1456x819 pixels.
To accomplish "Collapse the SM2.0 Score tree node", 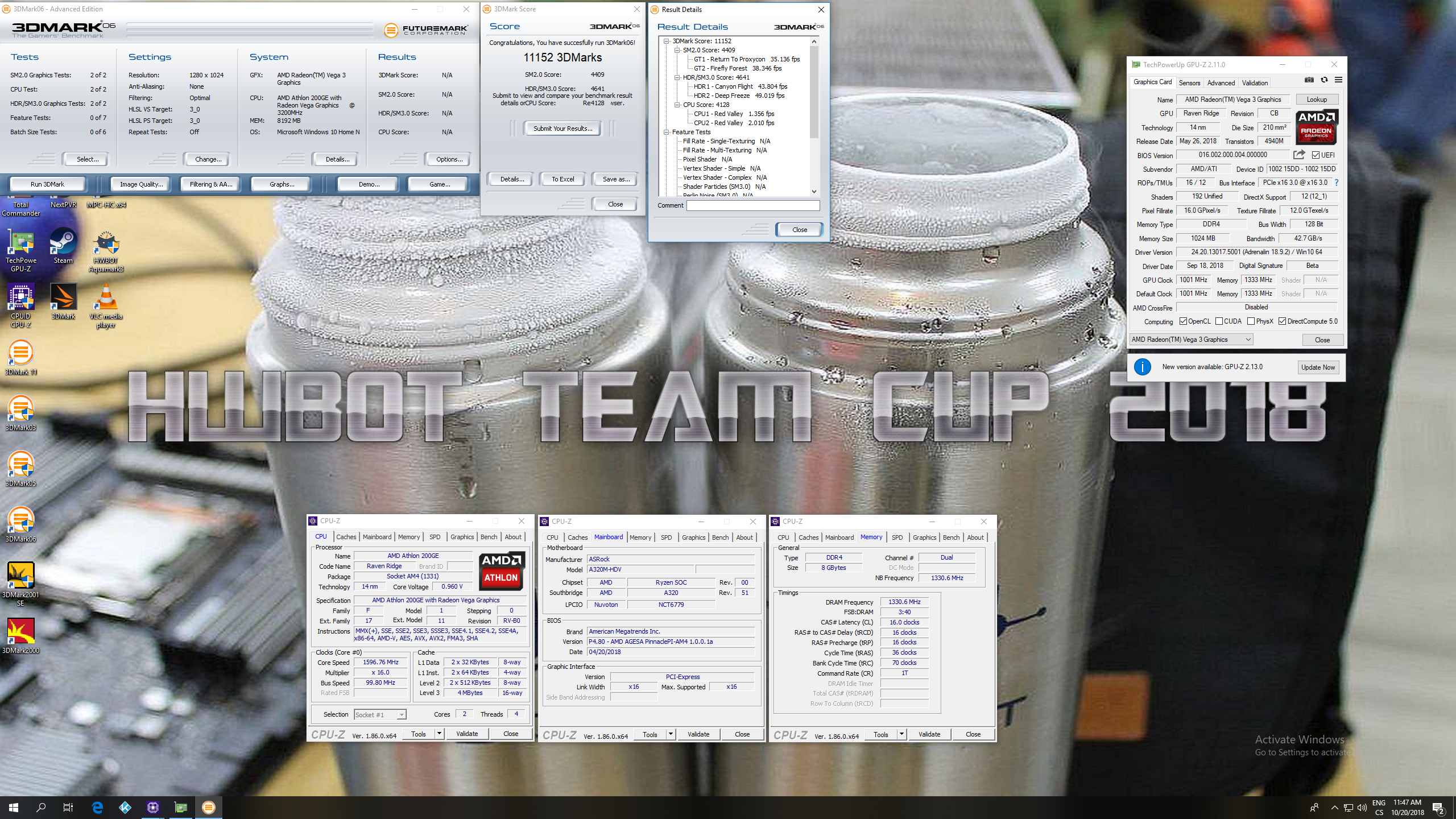I will [677, 50].
